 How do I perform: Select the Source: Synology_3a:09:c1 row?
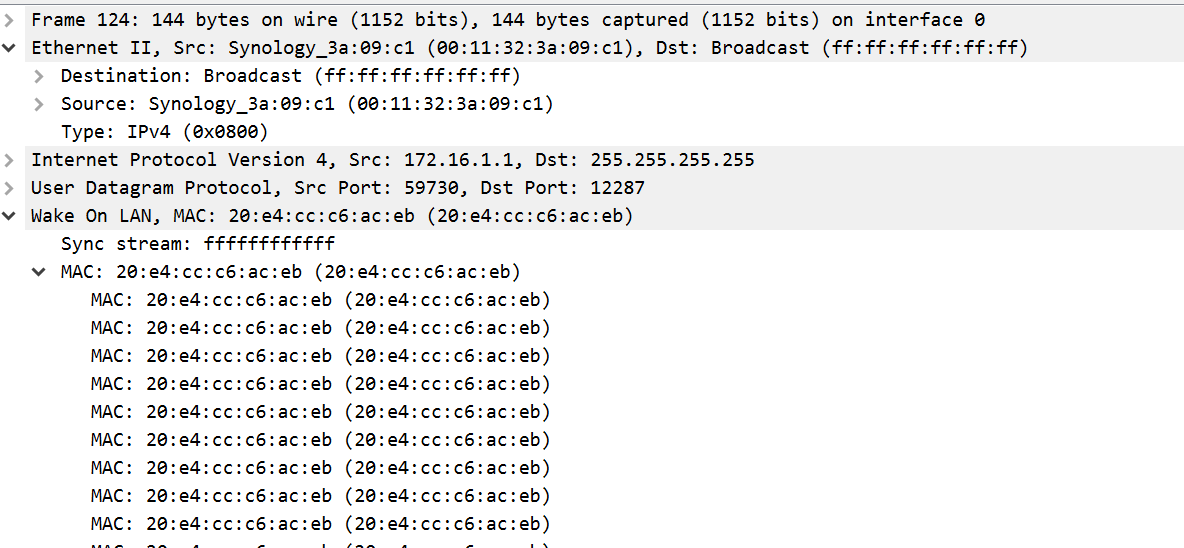click(307, 104)
